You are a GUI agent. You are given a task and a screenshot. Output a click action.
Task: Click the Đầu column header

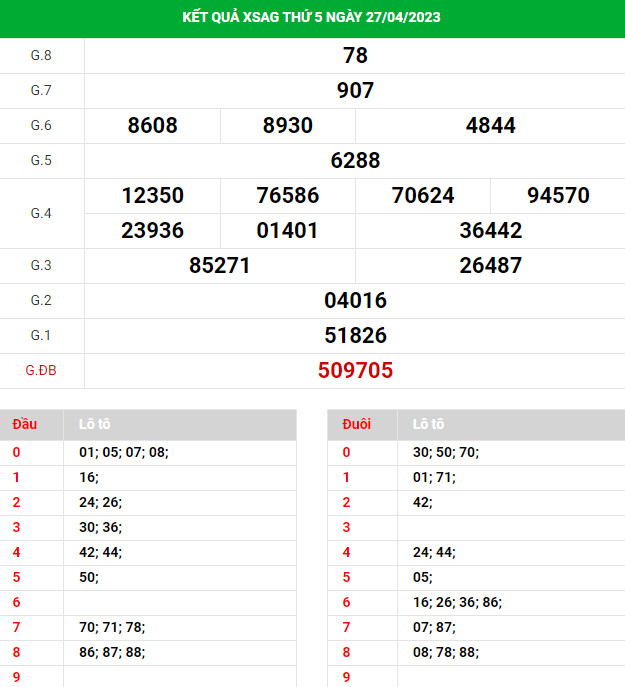tap(25, 425)
